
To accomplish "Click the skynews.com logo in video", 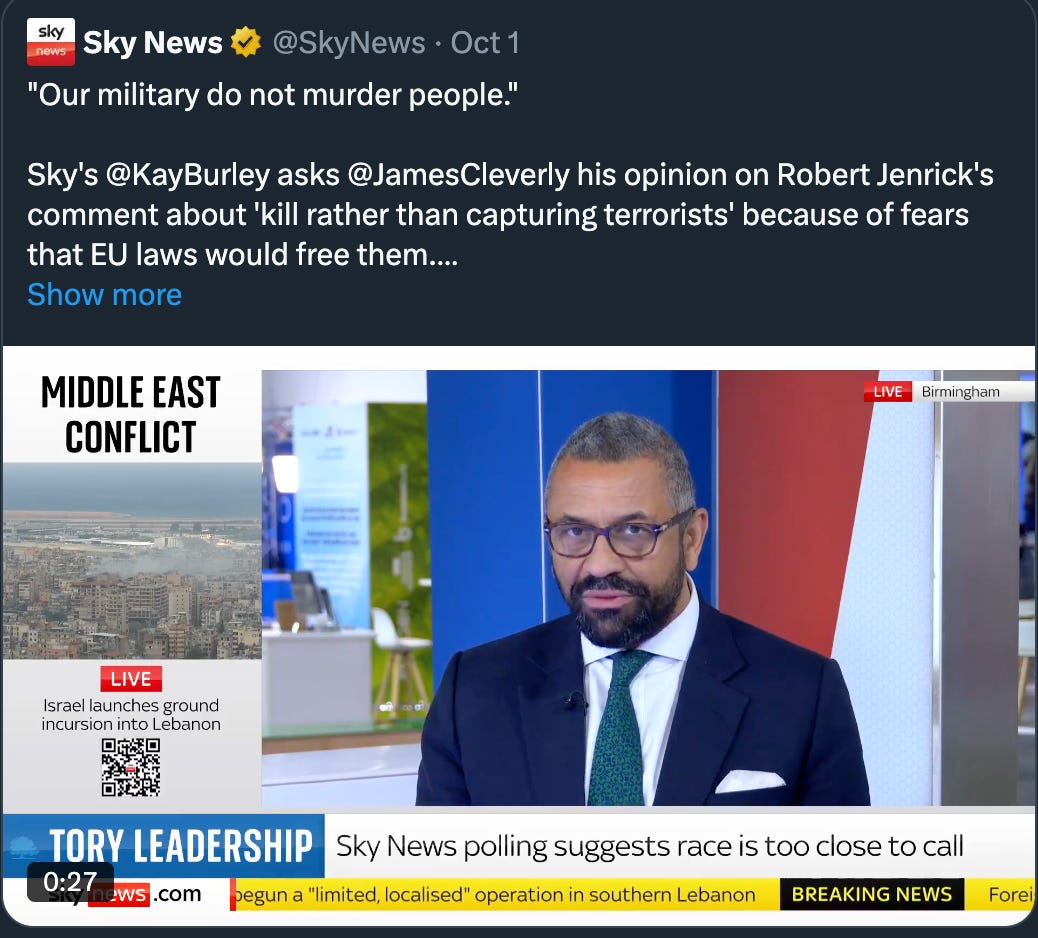I will pos(125,894).
